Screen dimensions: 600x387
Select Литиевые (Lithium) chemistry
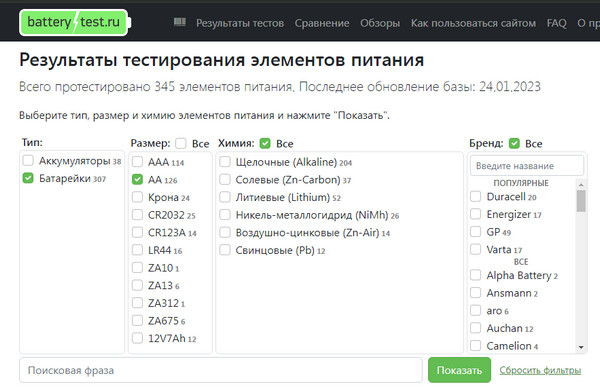(225, 197)
